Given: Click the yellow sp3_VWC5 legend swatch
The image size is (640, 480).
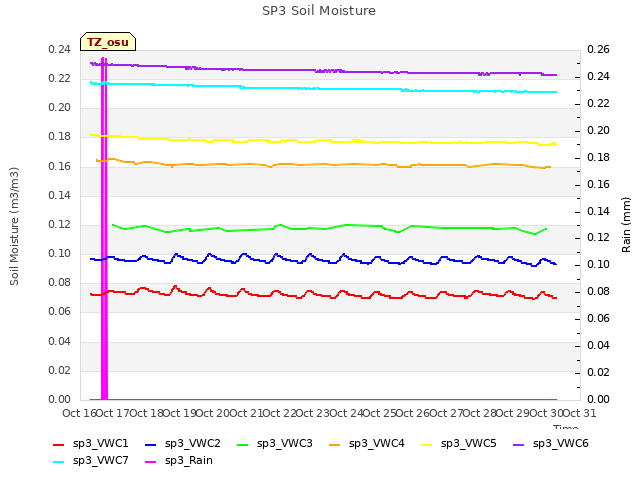Looking at the screenshot, I should [x=427, y=444].
